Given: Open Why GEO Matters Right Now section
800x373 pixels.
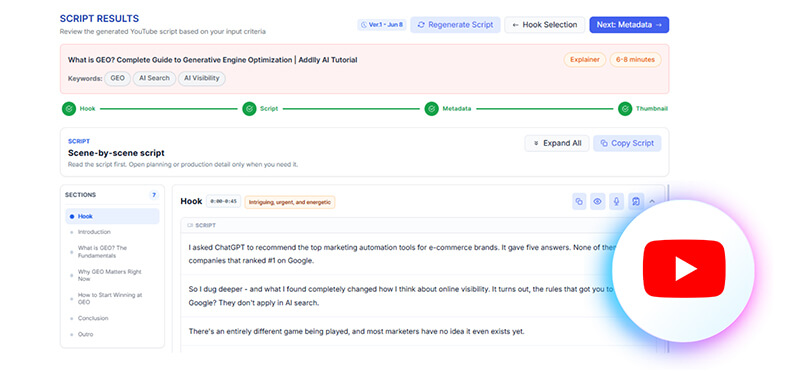Looking at the screenshot, I should tap(109, 276).
